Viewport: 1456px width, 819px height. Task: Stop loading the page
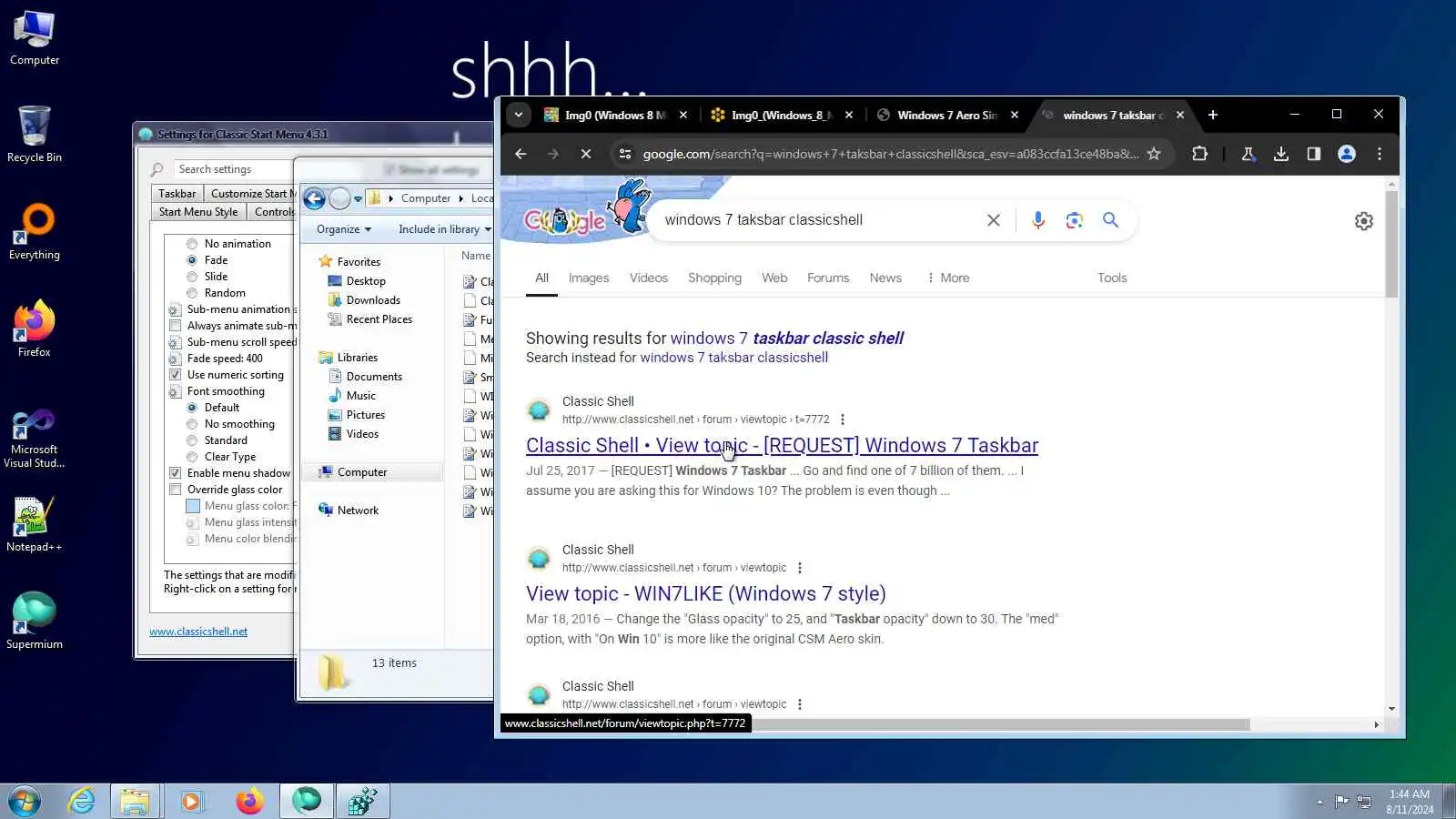pyautogui.click(x=586, y=154)
